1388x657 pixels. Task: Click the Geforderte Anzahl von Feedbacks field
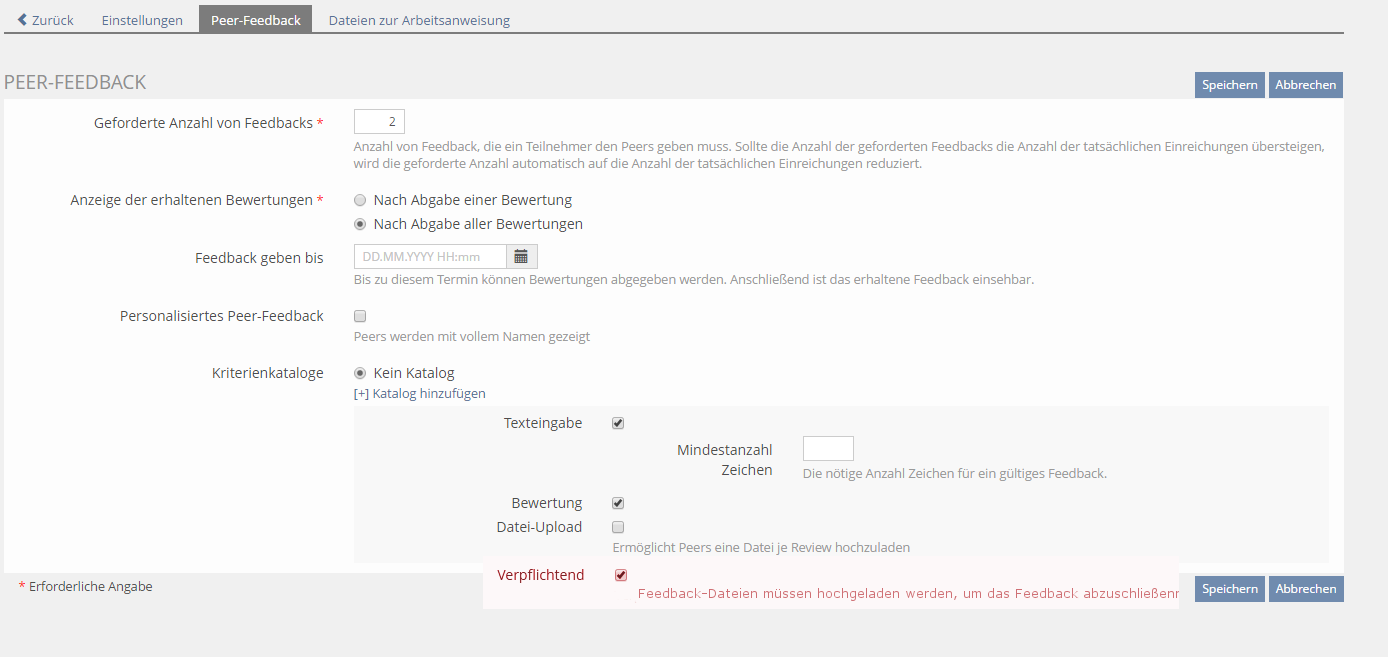point(379,122)
